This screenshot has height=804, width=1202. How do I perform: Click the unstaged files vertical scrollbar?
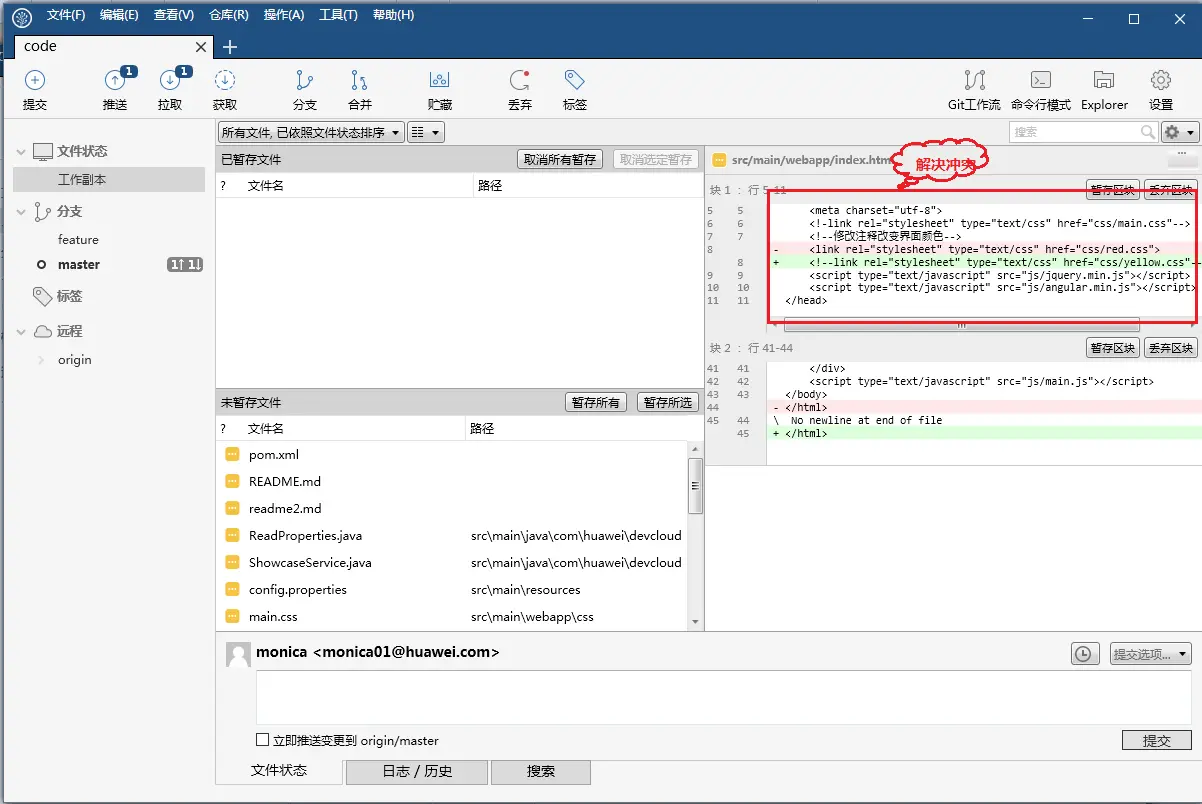696,486
